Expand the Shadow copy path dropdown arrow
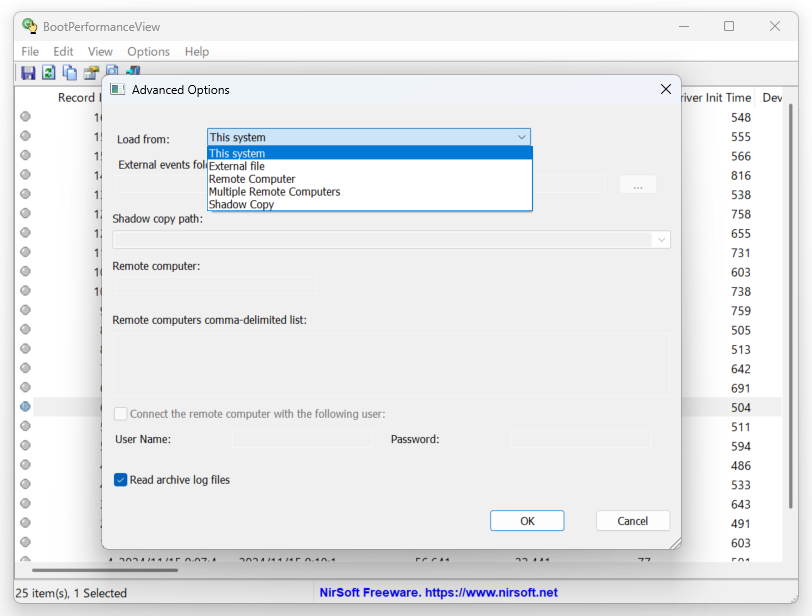Image resolution: width=812 pixels, height=616 pixels. (661, 240)
